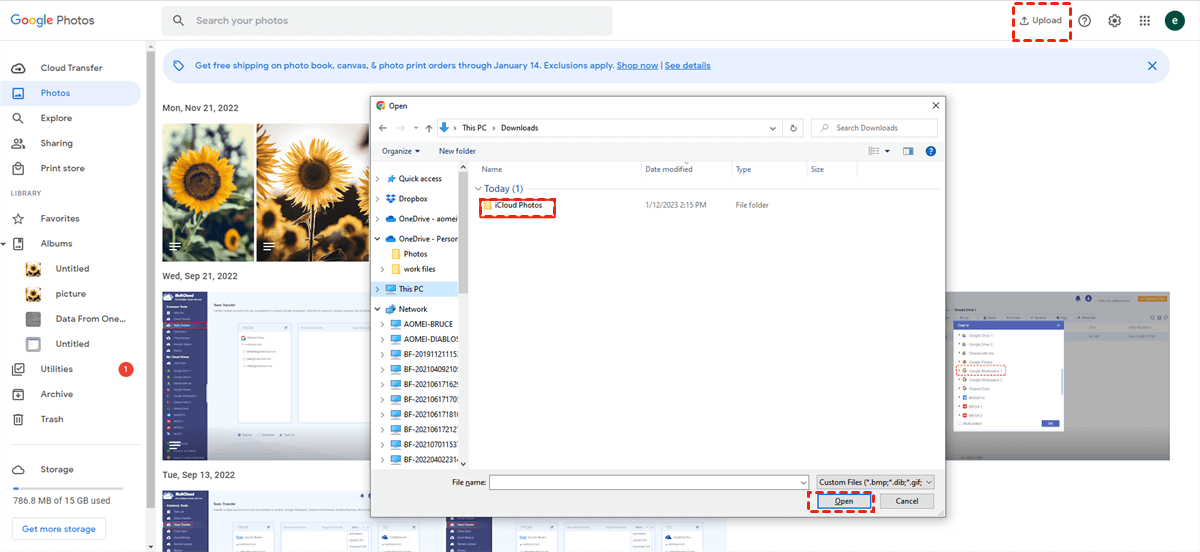Go forward in the Open dialog

(402, 128)
